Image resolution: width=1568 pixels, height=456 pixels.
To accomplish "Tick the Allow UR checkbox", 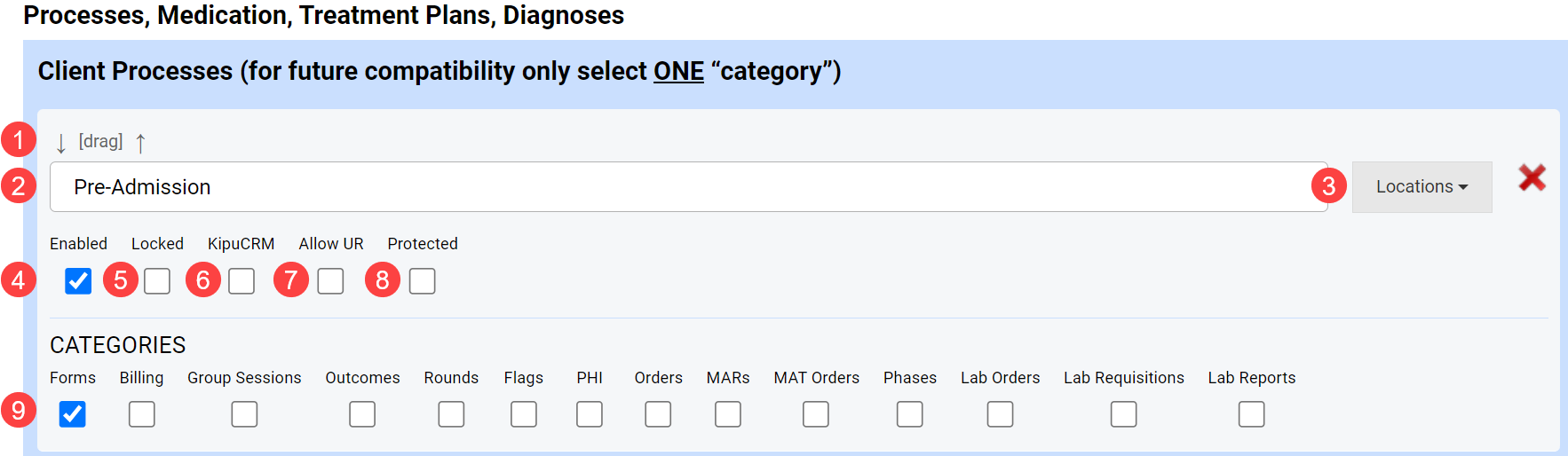I will (330, 281).
